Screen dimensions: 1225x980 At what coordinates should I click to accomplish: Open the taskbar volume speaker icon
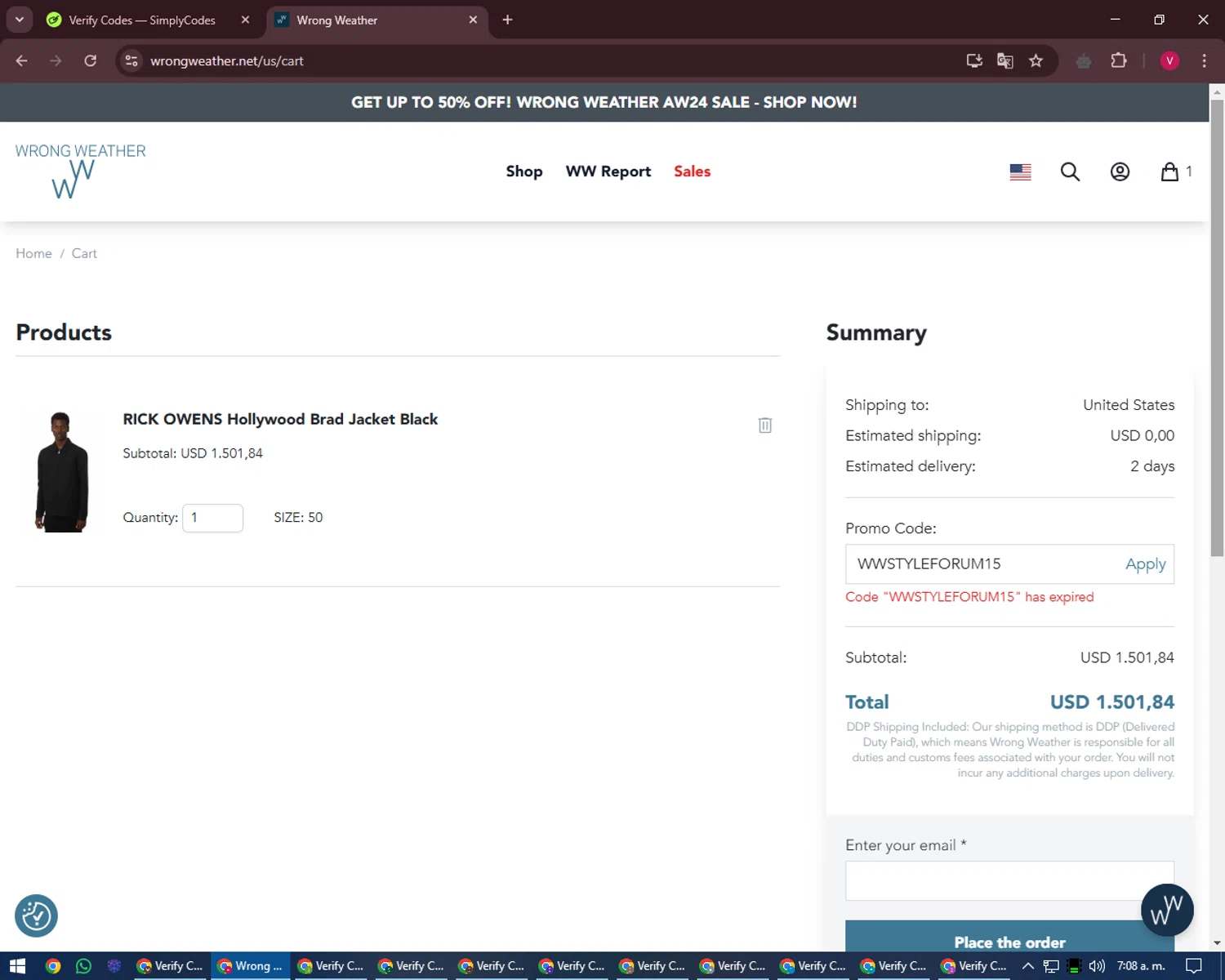[x=1097, y=966]
